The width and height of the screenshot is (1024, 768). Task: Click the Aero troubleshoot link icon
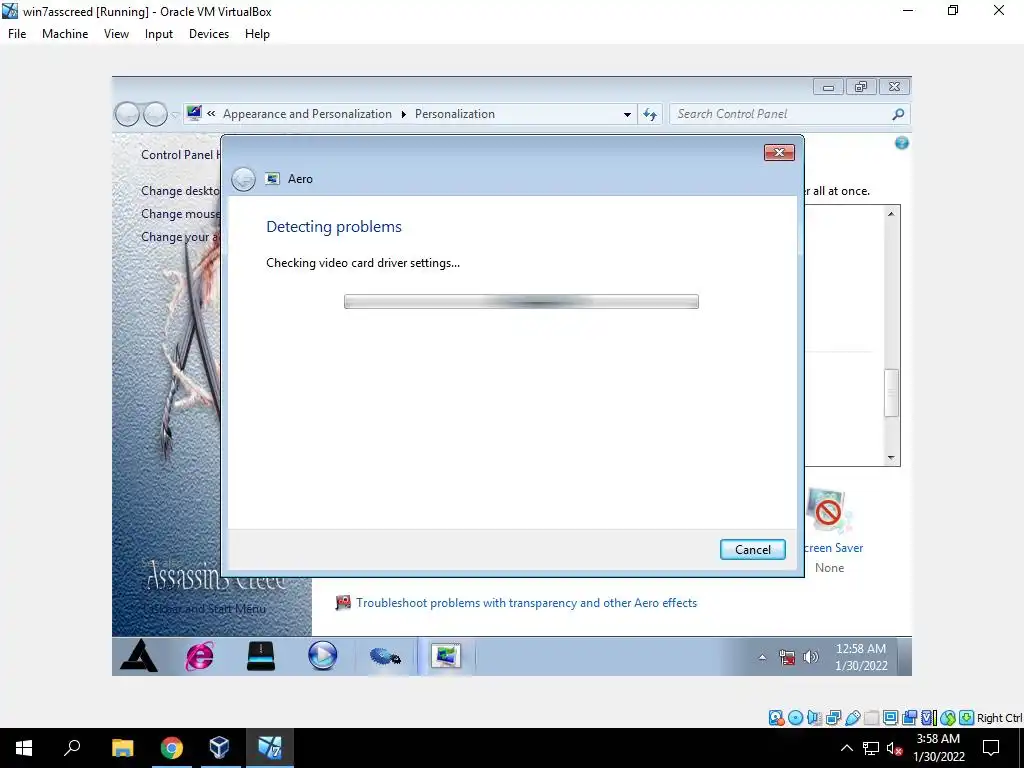(343, 602)
